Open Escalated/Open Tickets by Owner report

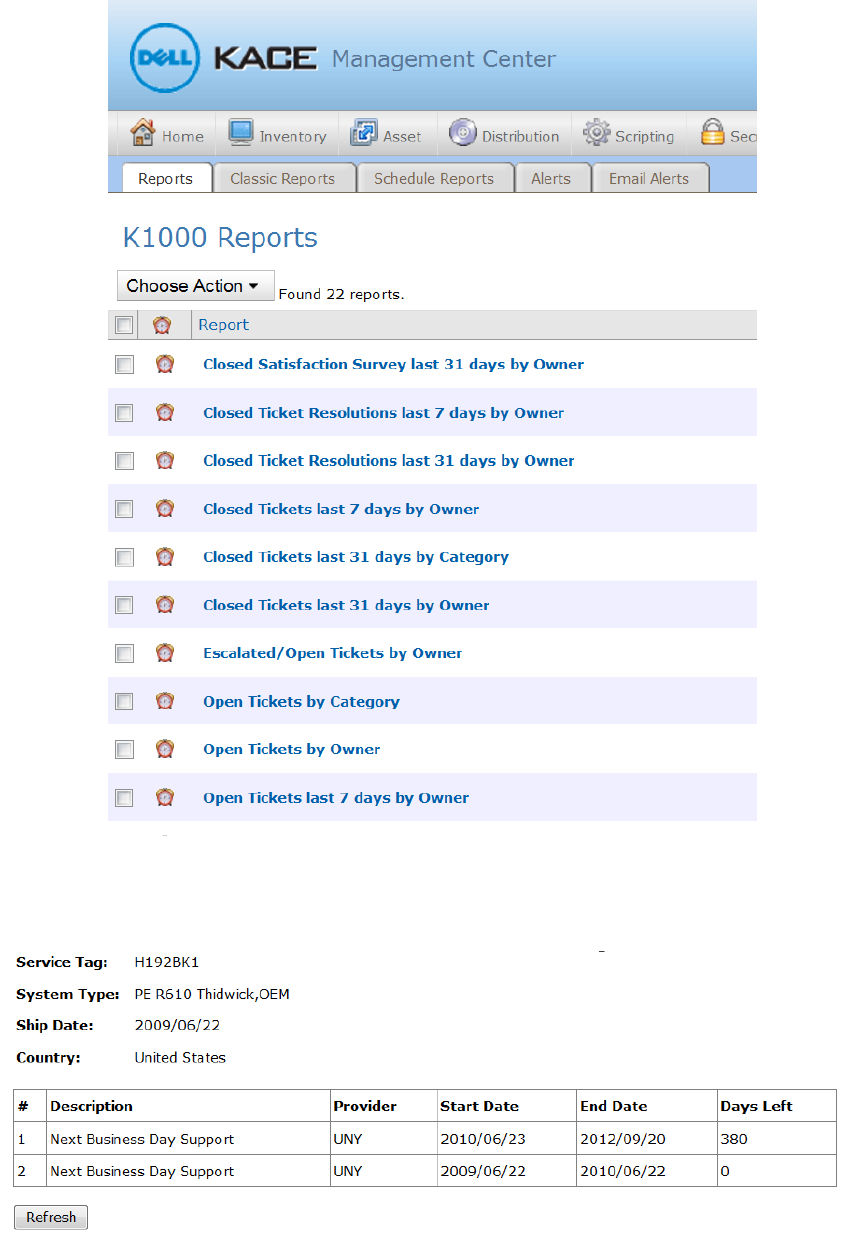(332, 652)
